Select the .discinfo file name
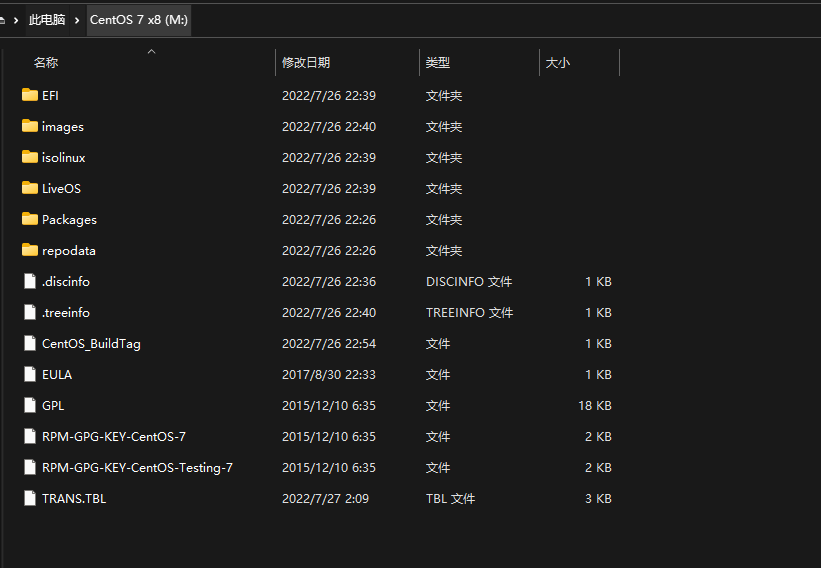Screen dimensions: 821x568 point(66,282)
